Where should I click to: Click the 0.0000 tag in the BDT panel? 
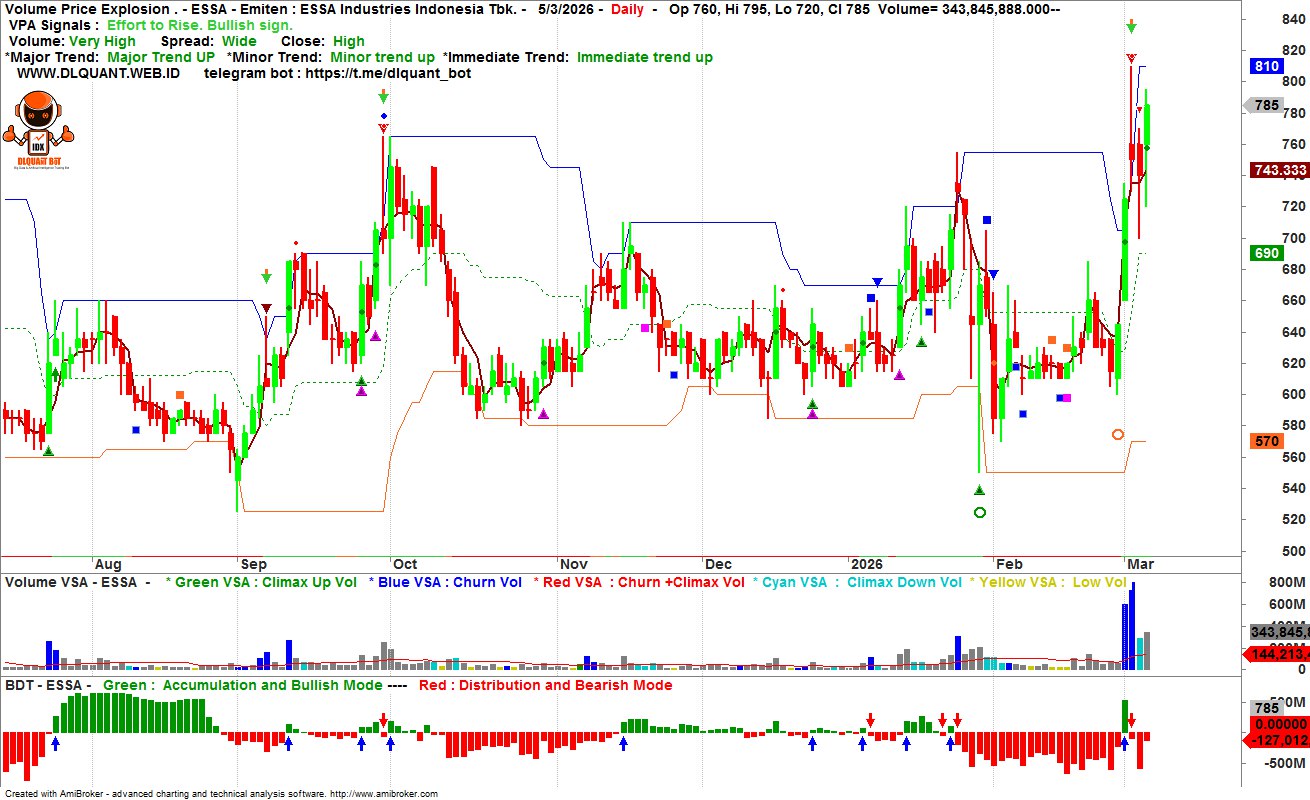[x=1280, y=723]
